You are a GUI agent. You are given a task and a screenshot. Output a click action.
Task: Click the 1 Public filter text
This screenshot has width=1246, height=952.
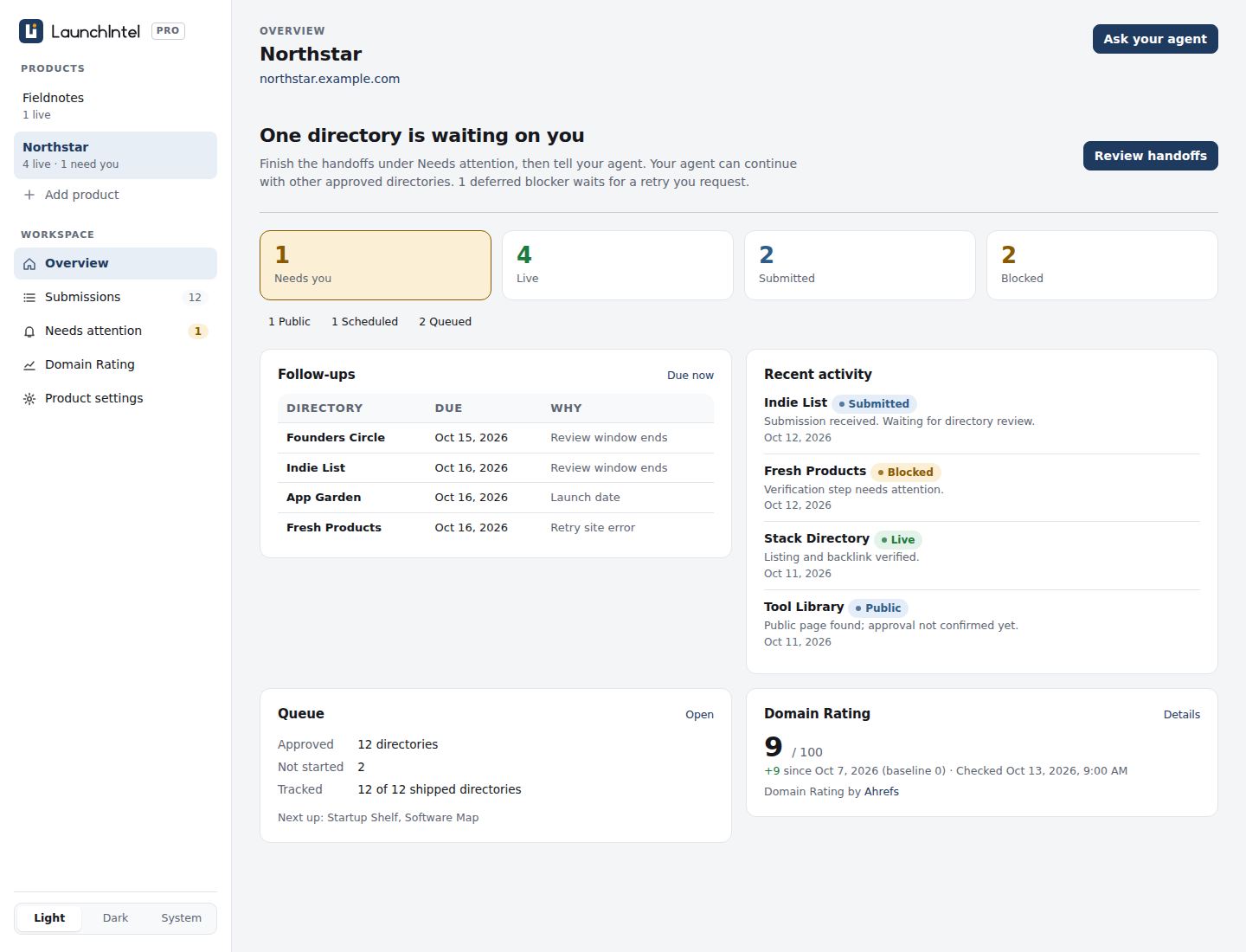coord(289,322)
